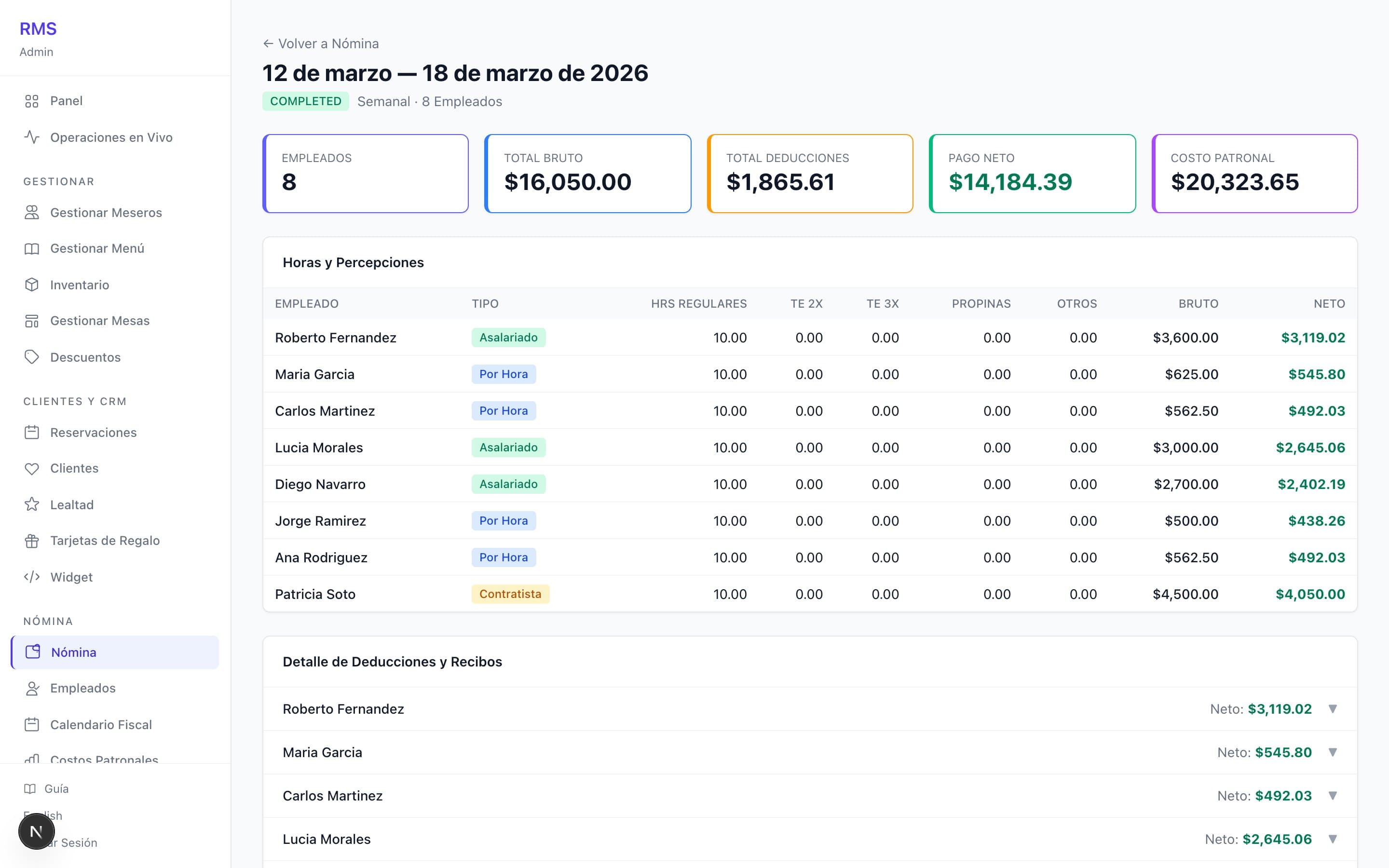Click the back arrow before Volver a Nómina

tap(268, 43)
